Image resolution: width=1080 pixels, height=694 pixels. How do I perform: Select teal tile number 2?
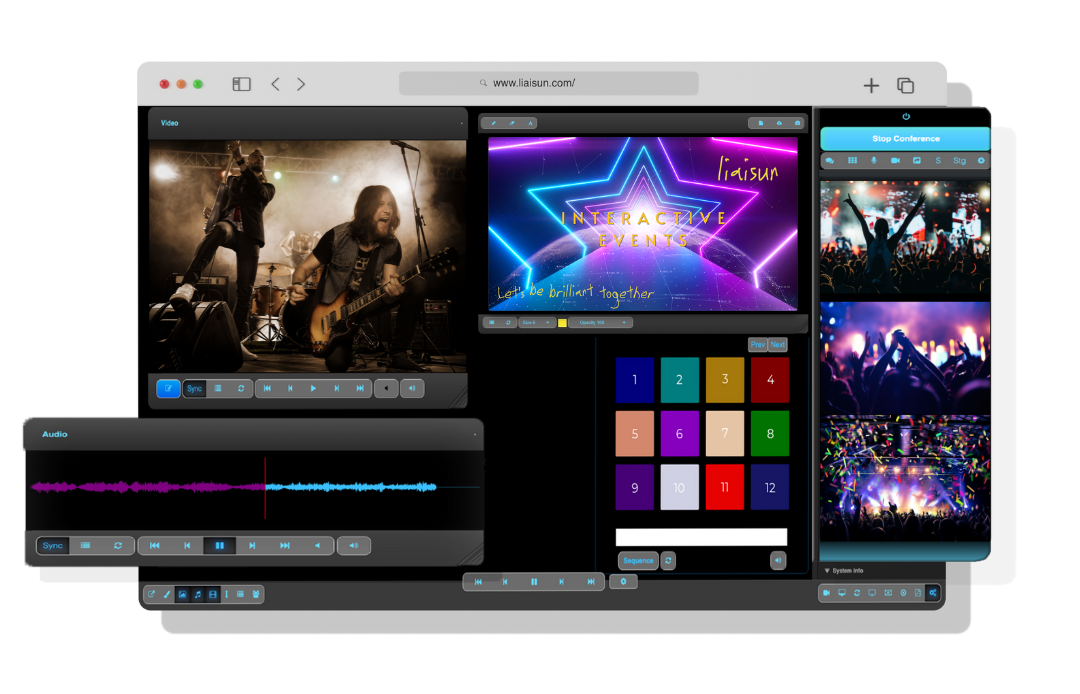click(x=679, y=379)
